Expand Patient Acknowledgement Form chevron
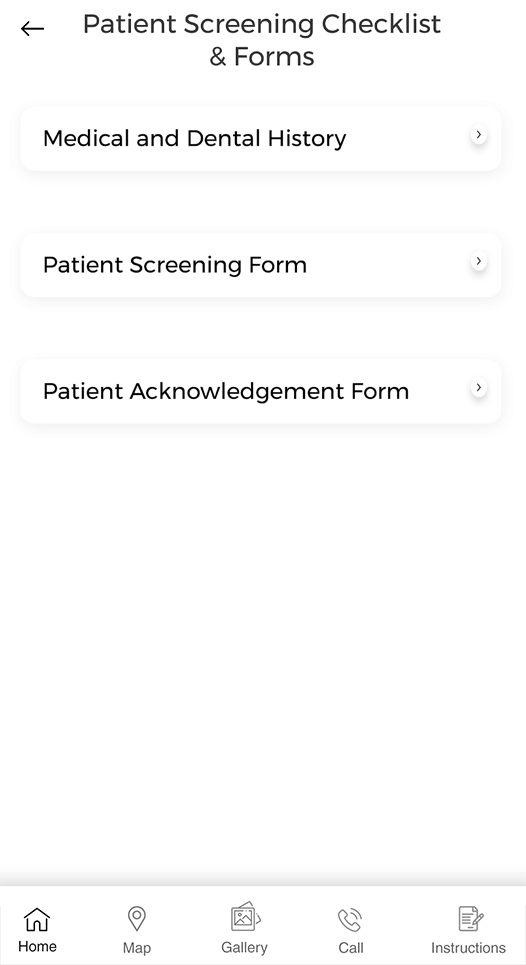The width and height of the screenshot is (526, 965). pos(479,388)
